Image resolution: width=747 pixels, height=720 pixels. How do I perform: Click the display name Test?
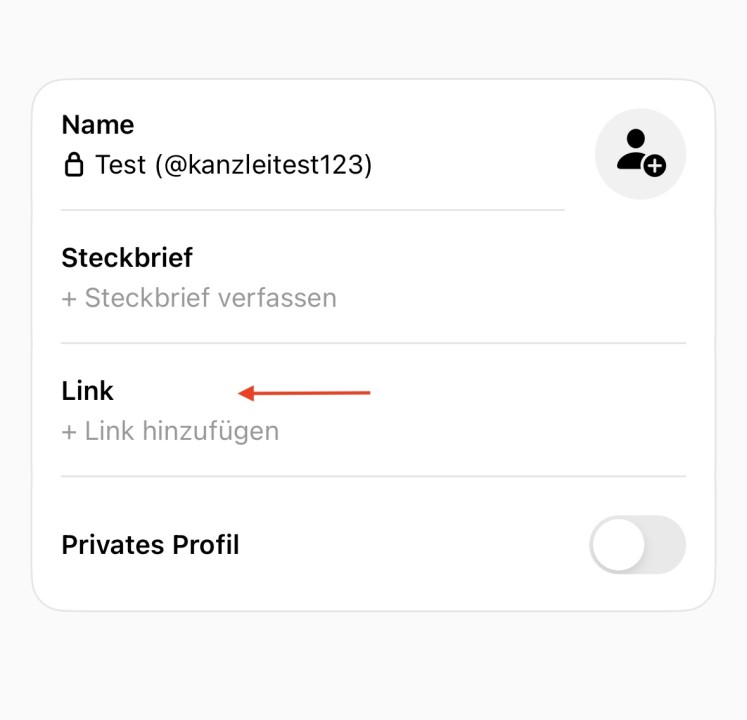pos(121,165)
